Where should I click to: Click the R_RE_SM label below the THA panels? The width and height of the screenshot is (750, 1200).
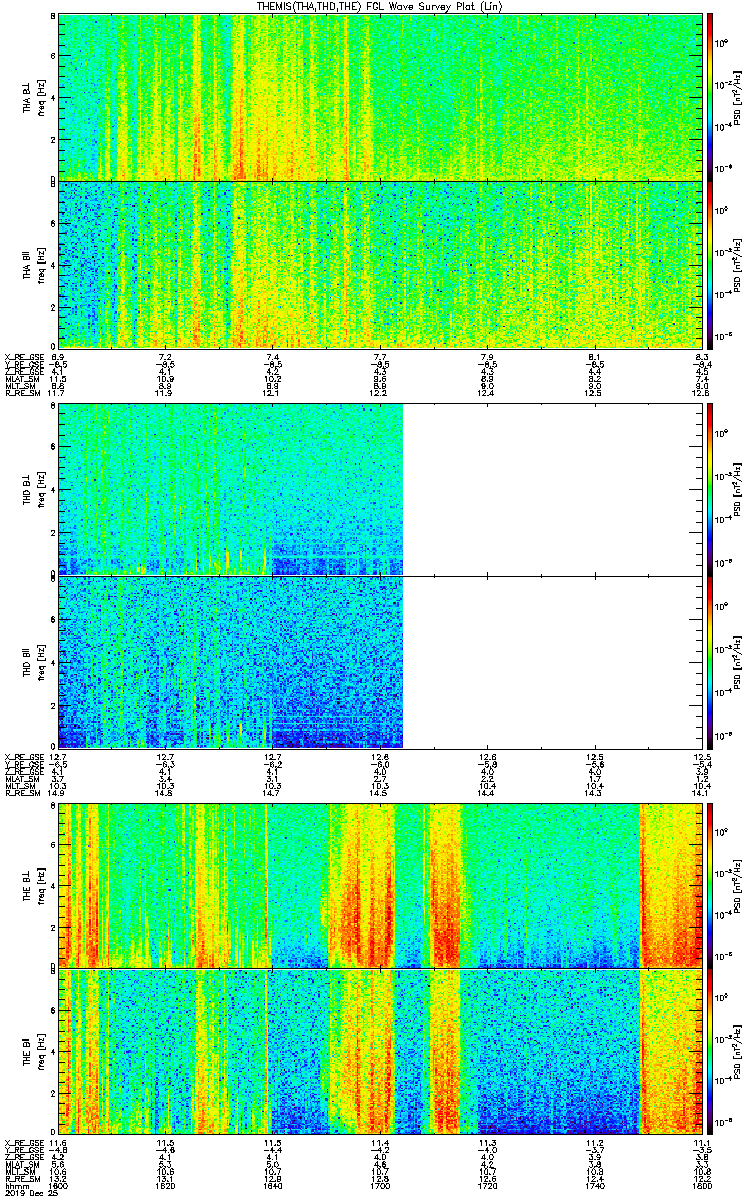[22, 394]
